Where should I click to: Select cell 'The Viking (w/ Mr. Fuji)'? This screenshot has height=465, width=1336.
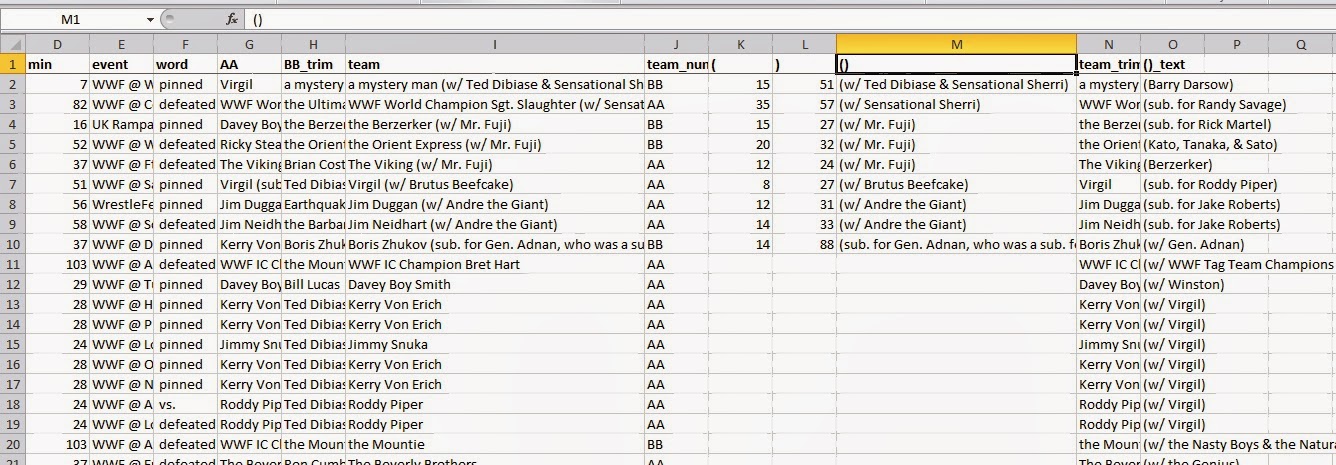(x=495, y=164)
